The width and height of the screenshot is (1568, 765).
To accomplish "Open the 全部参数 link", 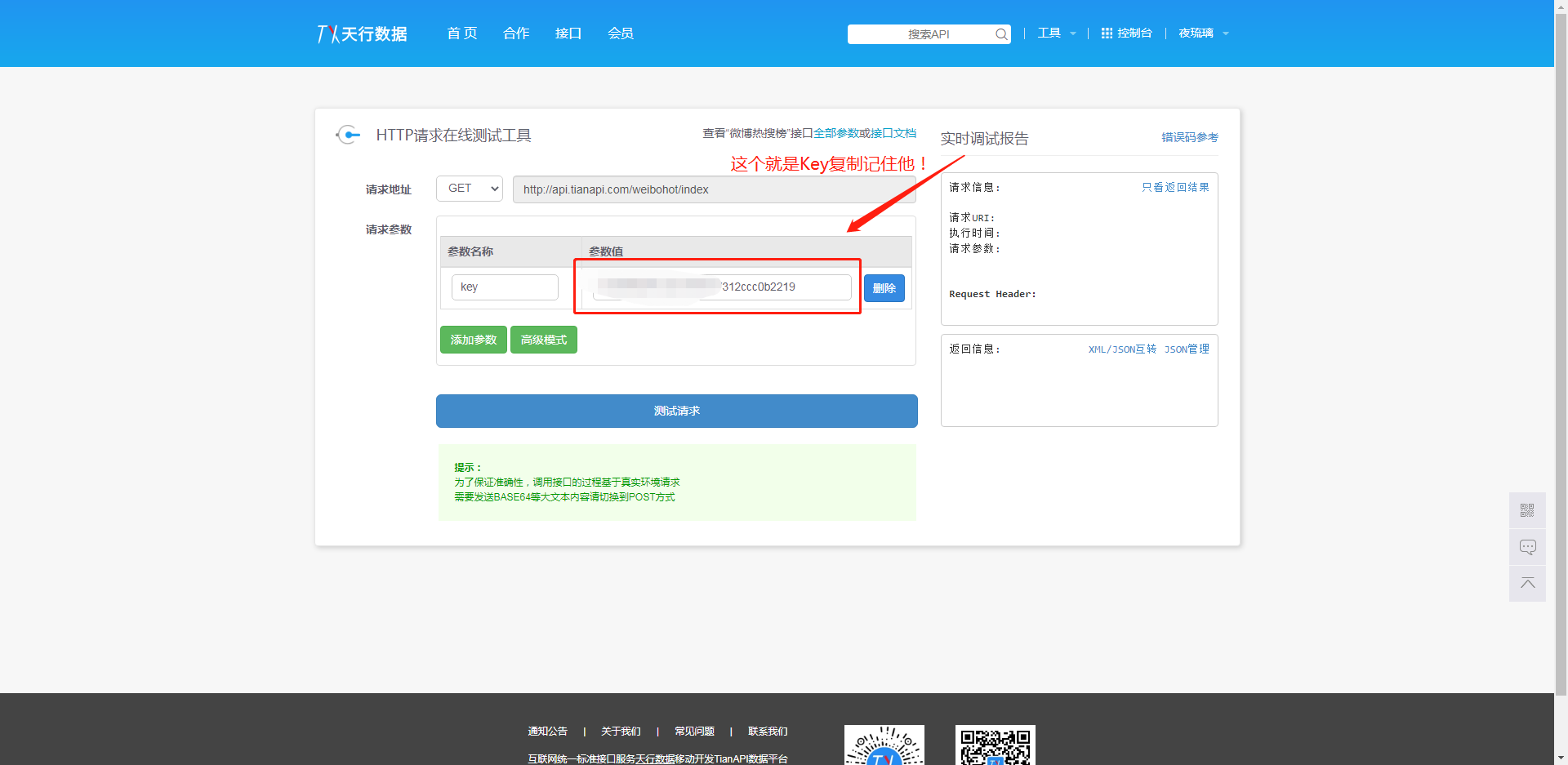I will [835, 133].
